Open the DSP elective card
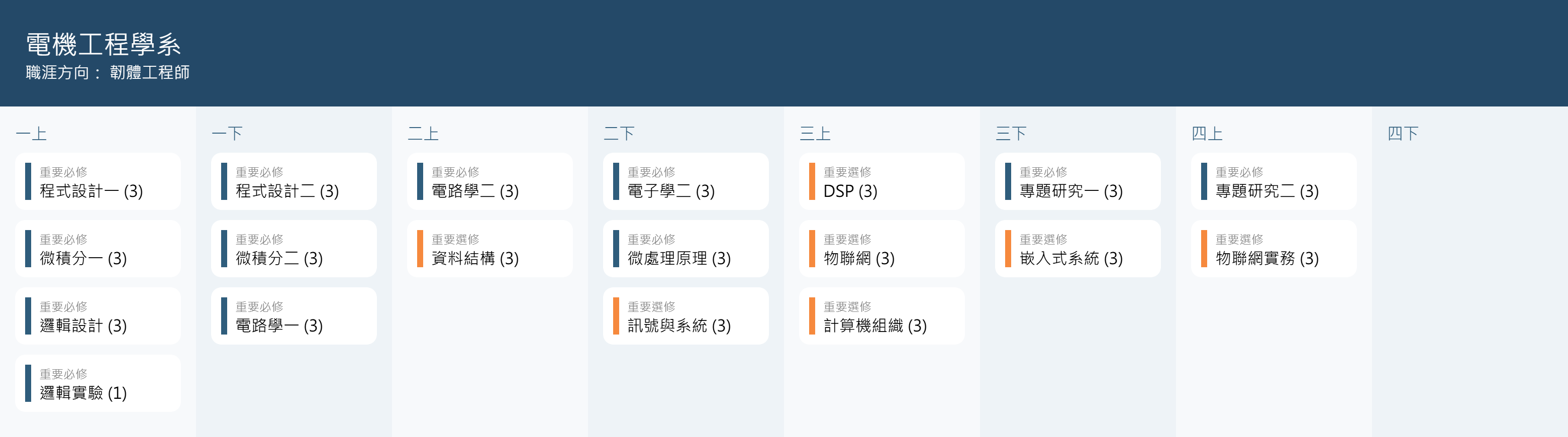Image resolution: width=1568 pixels, height=437 pixels. (x=881, y=182)
